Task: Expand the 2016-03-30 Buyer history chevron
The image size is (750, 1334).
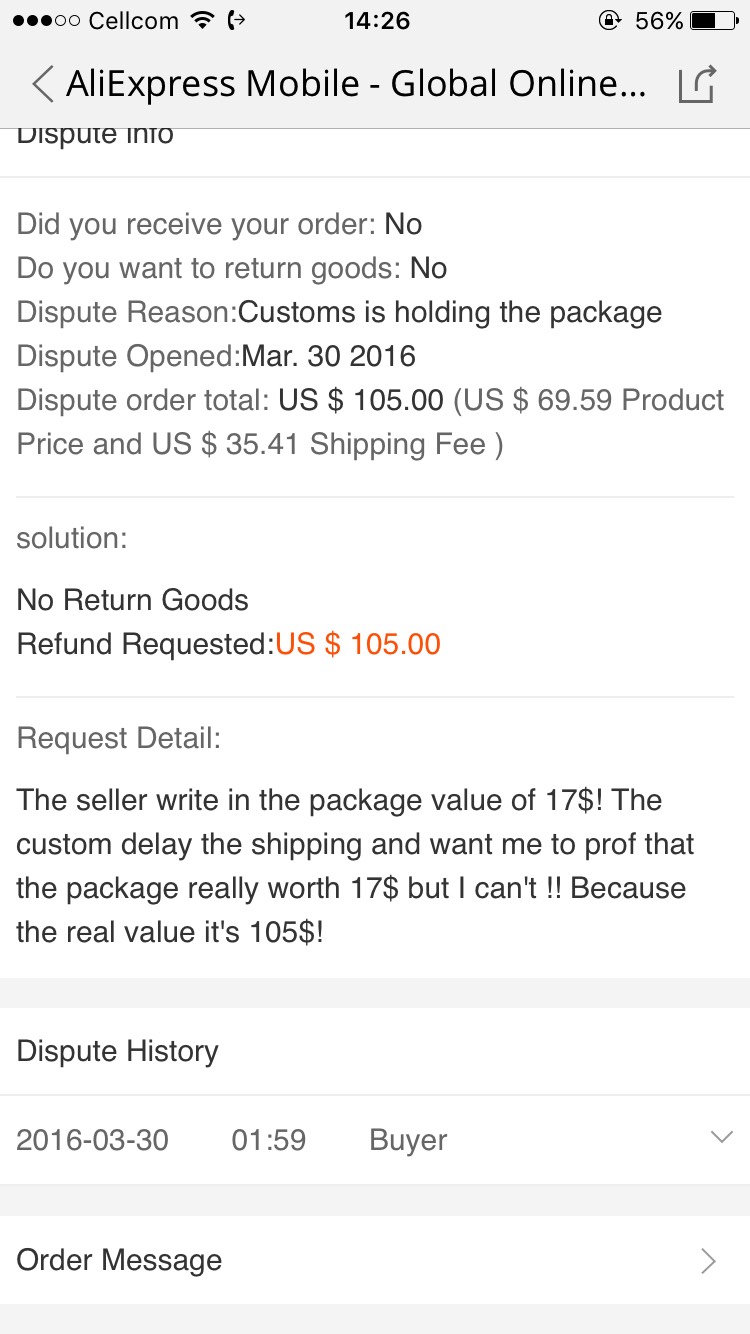Action: coord(720,1138)
